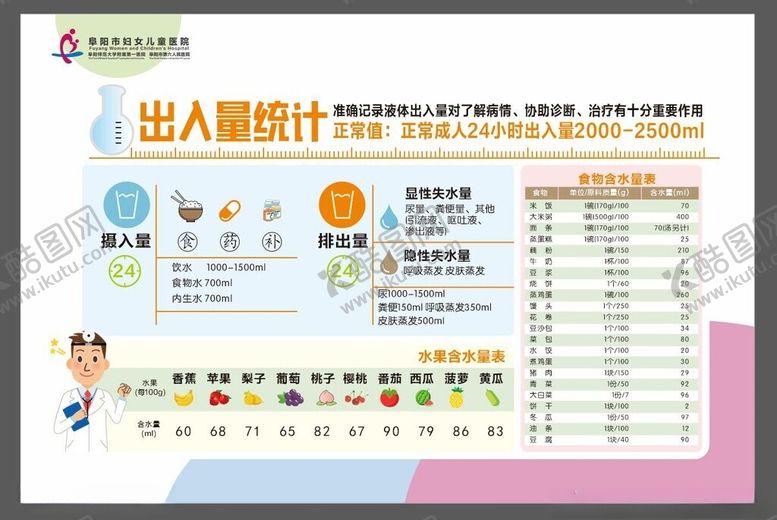This screenshot has width=777, height=520.
Task: Click the 蒸鸡蛋 water value 260
Action: (683, 294)
